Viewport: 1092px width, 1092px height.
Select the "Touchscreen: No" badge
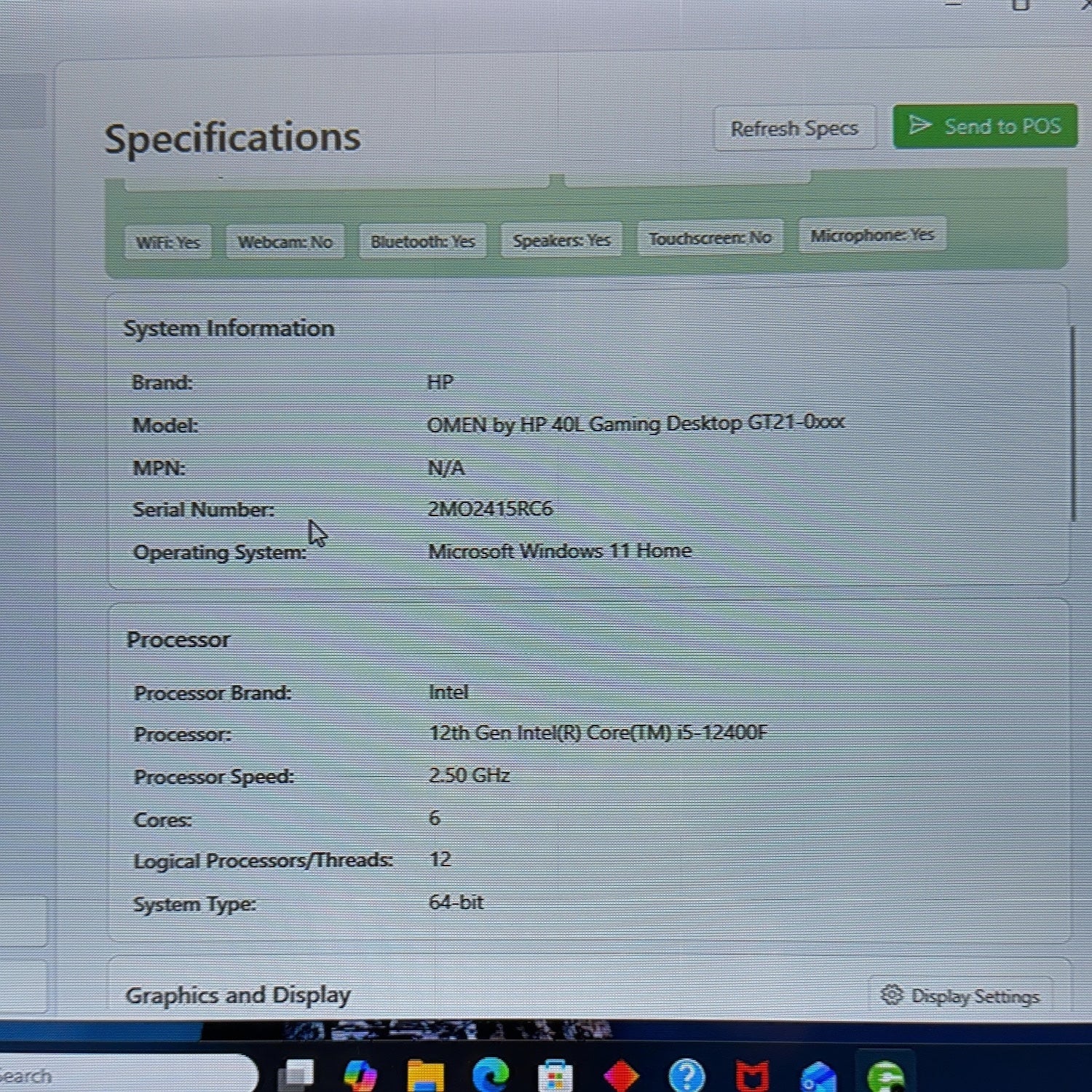pos(710,237)
